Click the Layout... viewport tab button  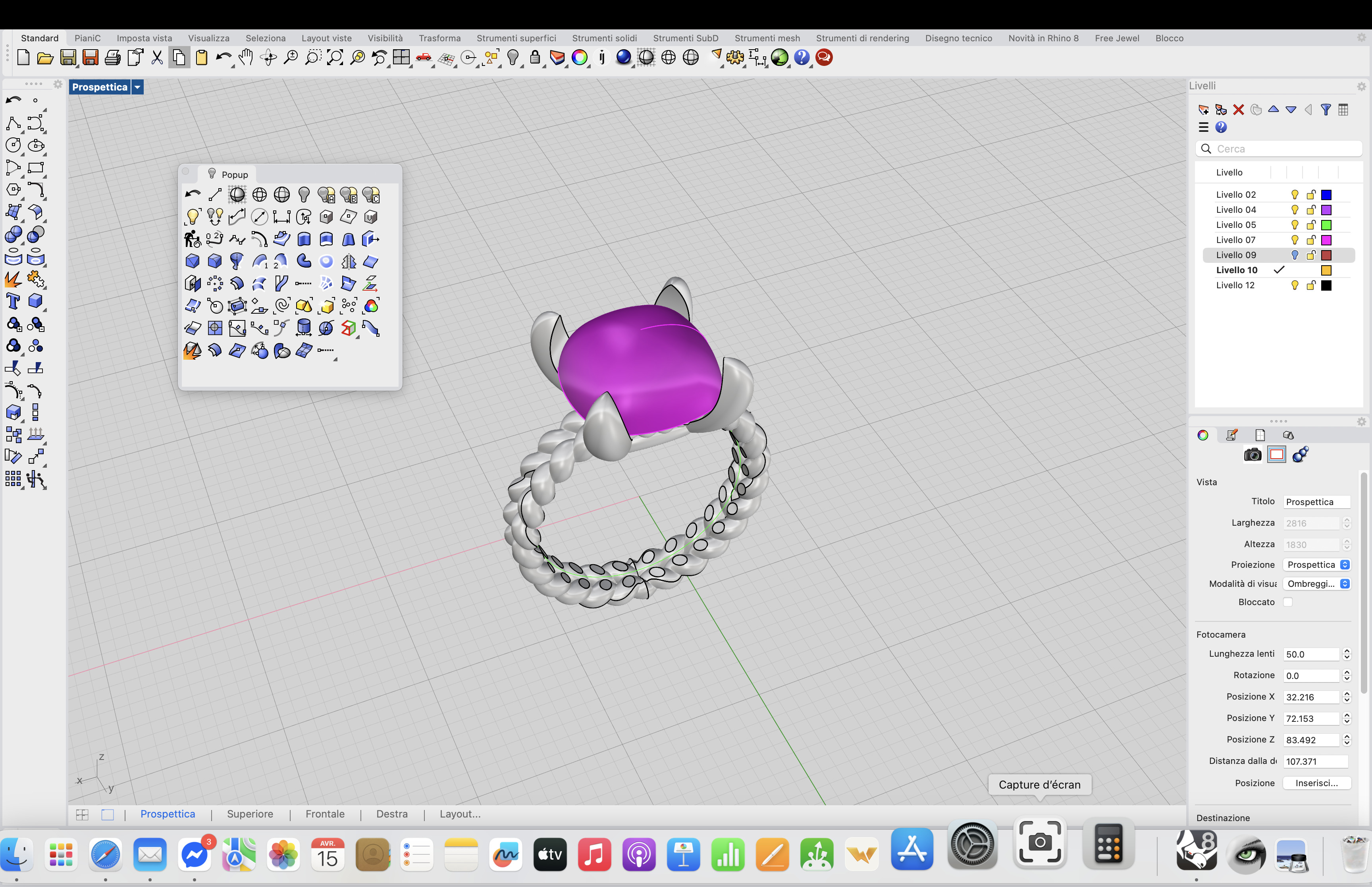point(460,814)
